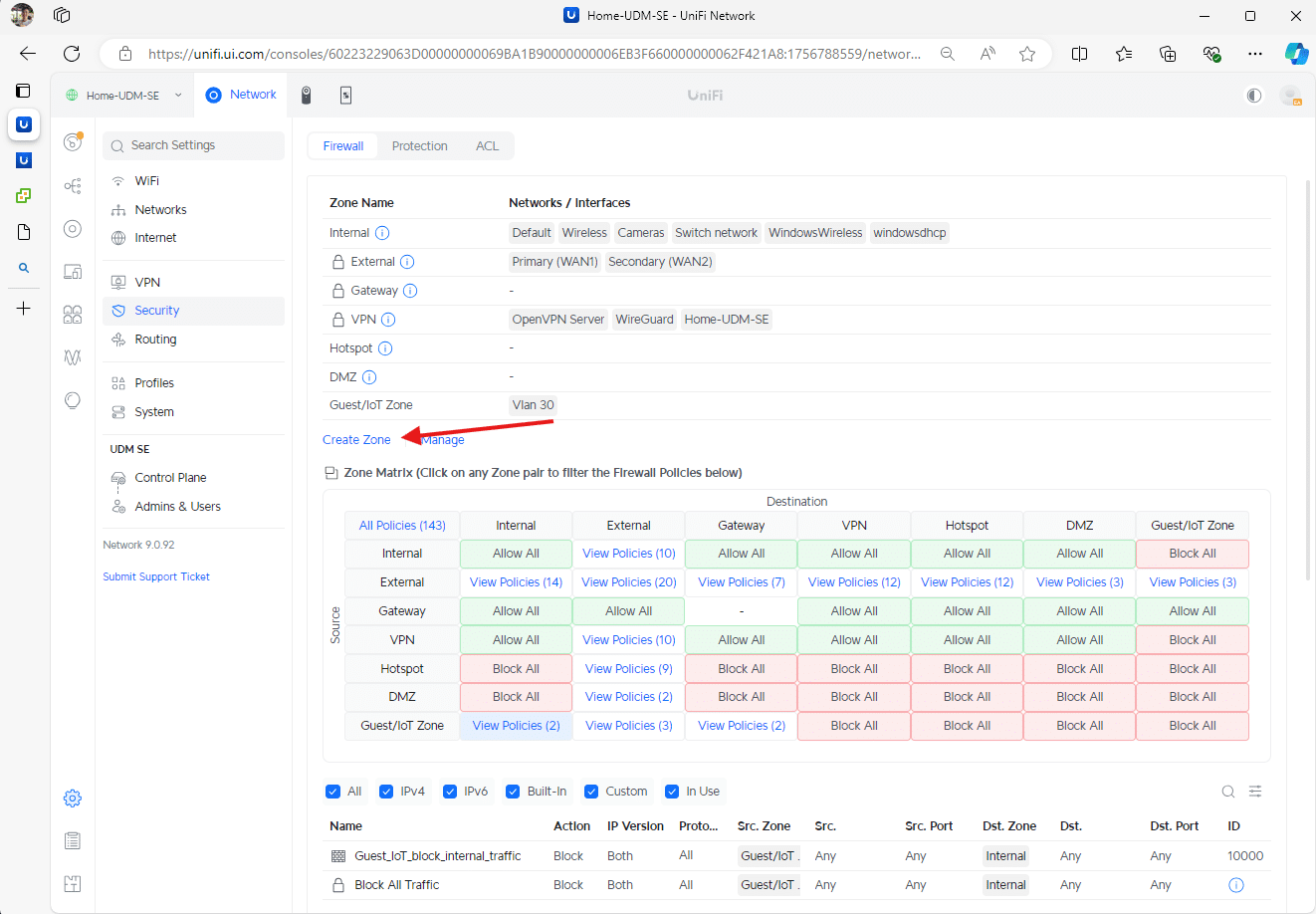
Task: Open WiFi settings menu item
Action: [193, 181]
